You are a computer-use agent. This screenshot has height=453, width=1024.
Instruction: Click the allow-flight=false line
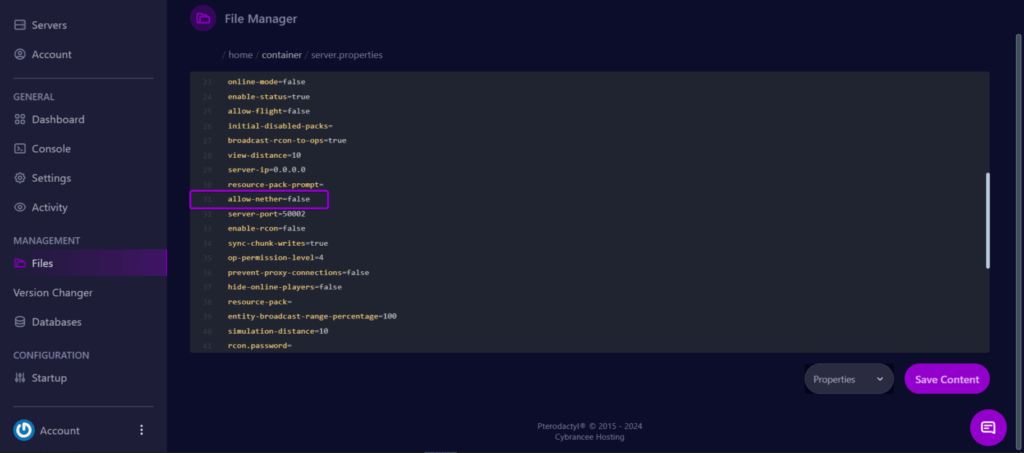click(268, 111)
